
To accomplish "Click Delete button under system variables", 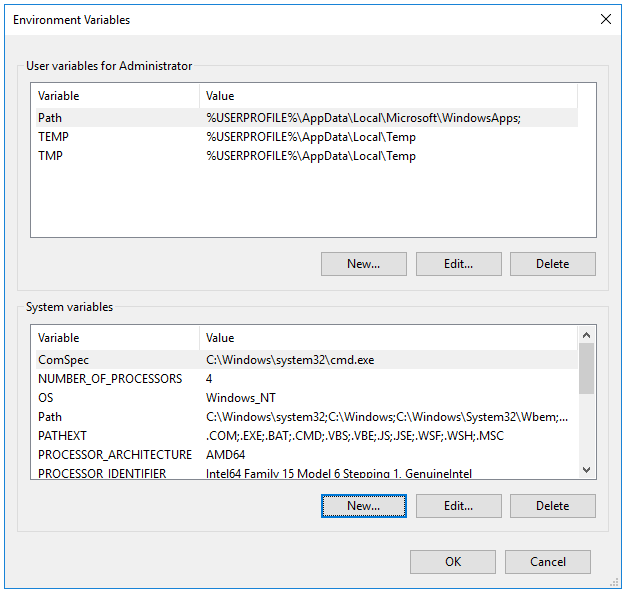I will pyautogui.click(x=553, y=506).
